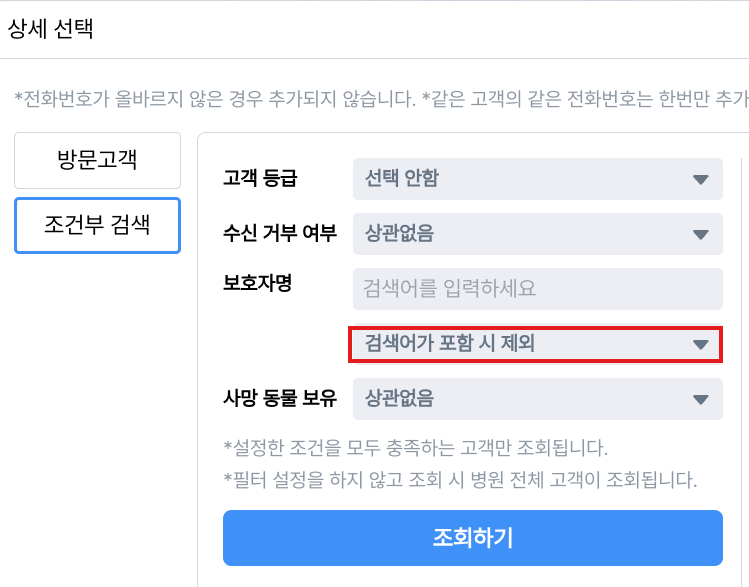Click the arrow icon on 수신 거부 여부 dropdown
The height and width of the screenshot is (587, 749).
point(700,235)
